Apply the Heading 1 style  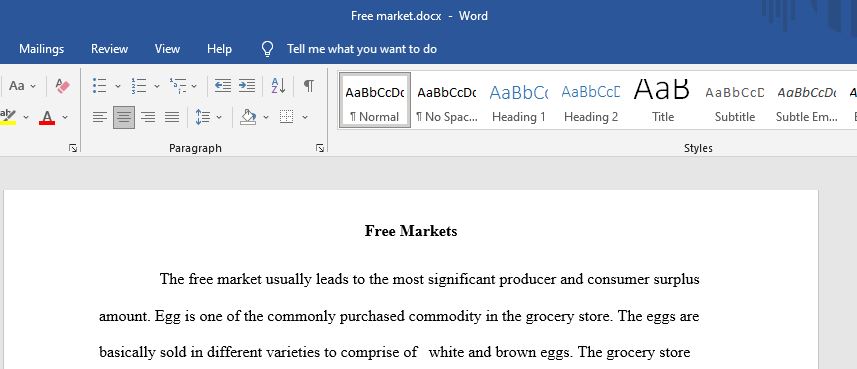tap(519, 101)
